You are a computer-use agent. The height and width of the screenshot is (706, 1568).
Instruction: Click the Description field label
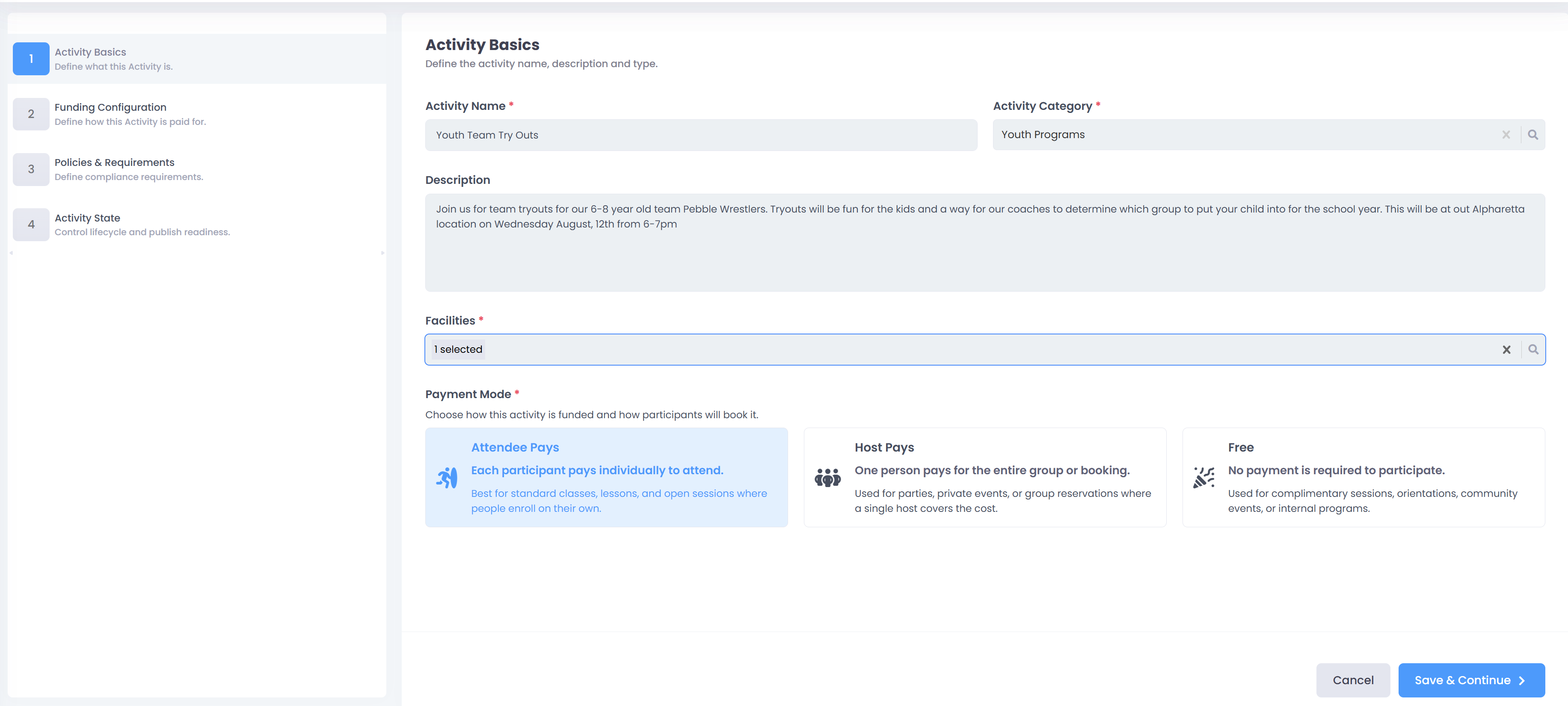(458, 180)
